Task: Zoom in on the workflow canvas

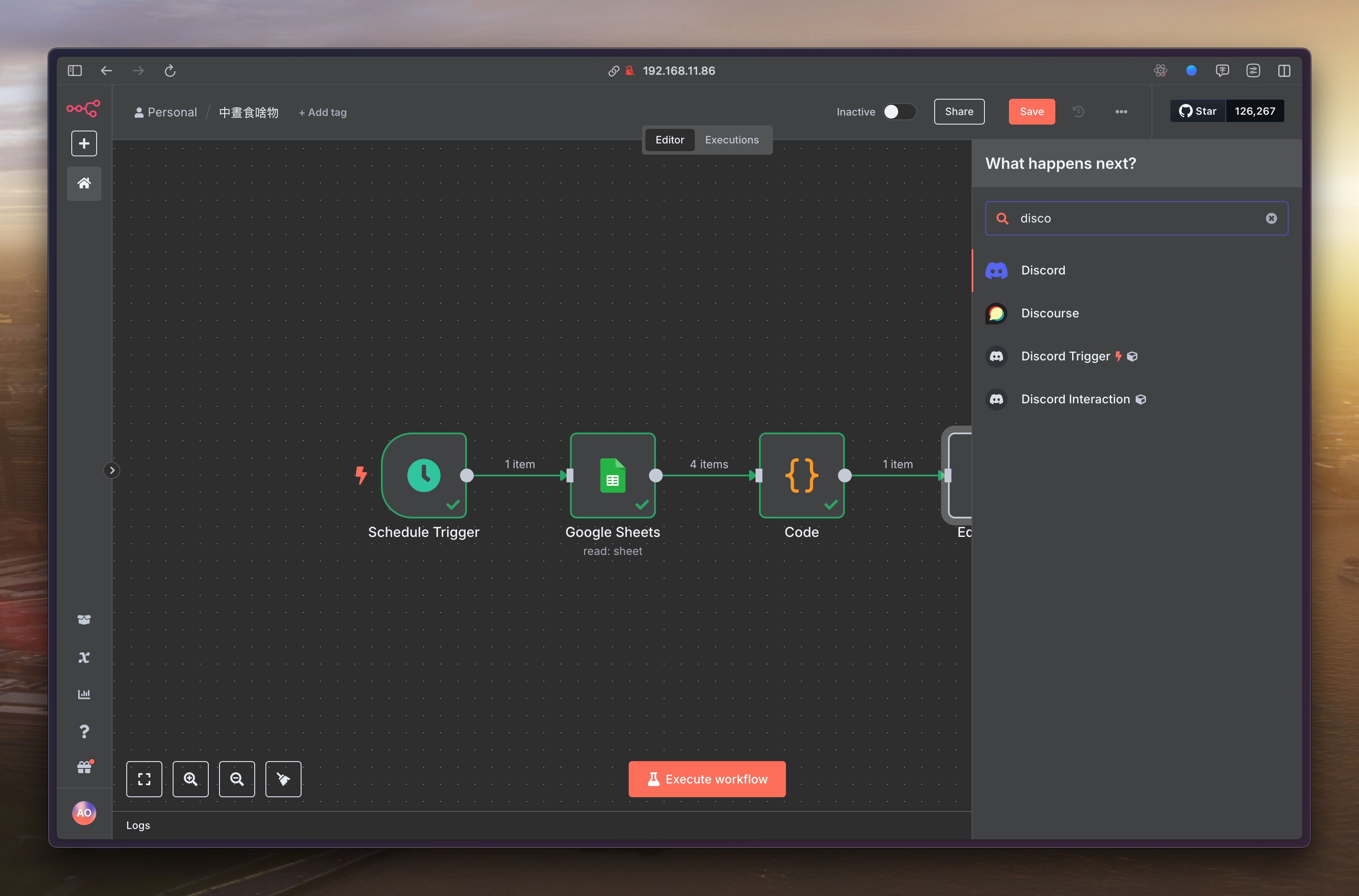Action: 191,779
